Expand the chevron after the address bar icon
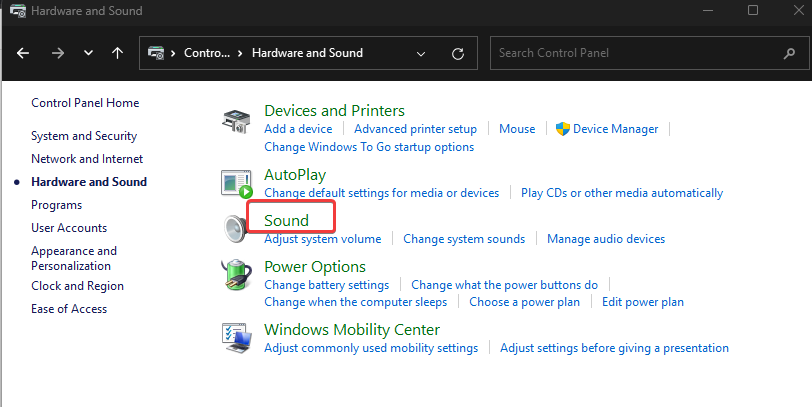 click(x=173, y=53)
